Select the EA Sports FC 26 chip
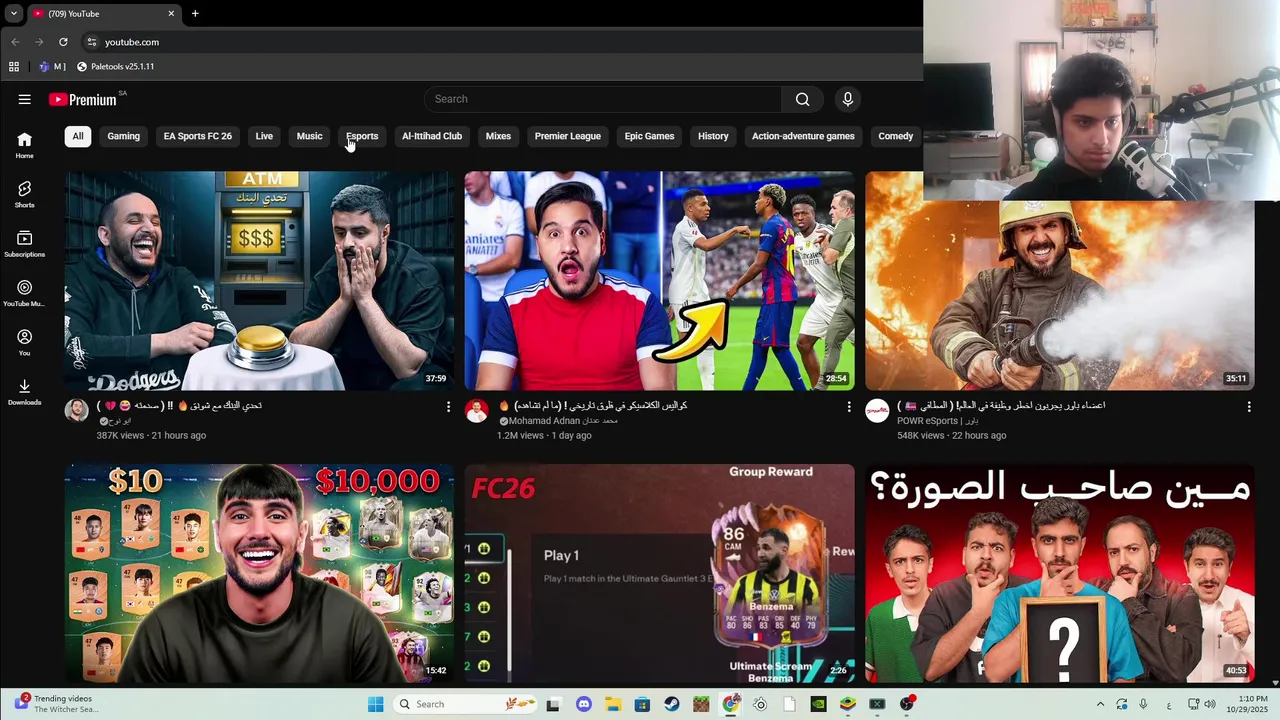 click(x=198, y=136)
